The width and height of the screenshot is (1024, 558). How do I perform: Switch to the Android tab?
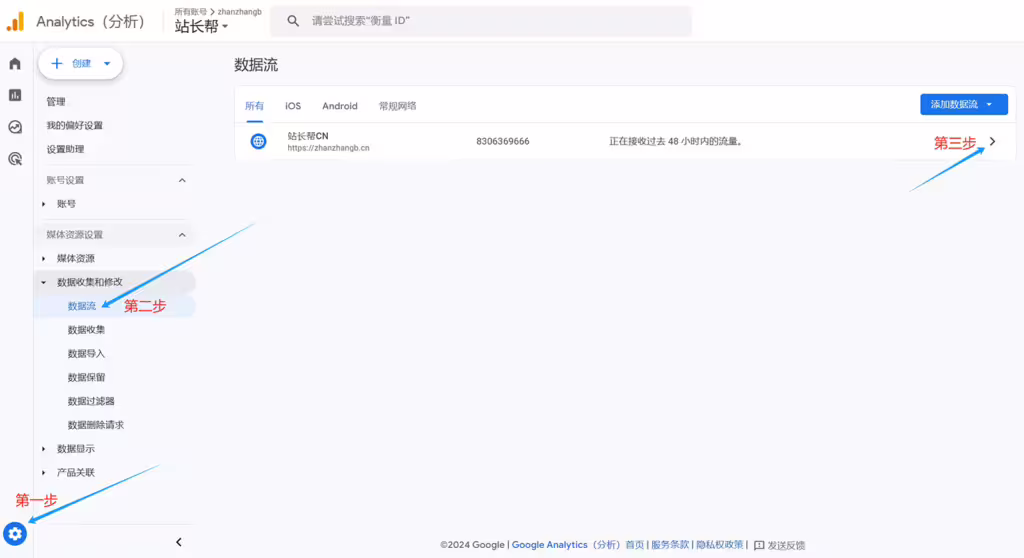(x=340, y=106)
